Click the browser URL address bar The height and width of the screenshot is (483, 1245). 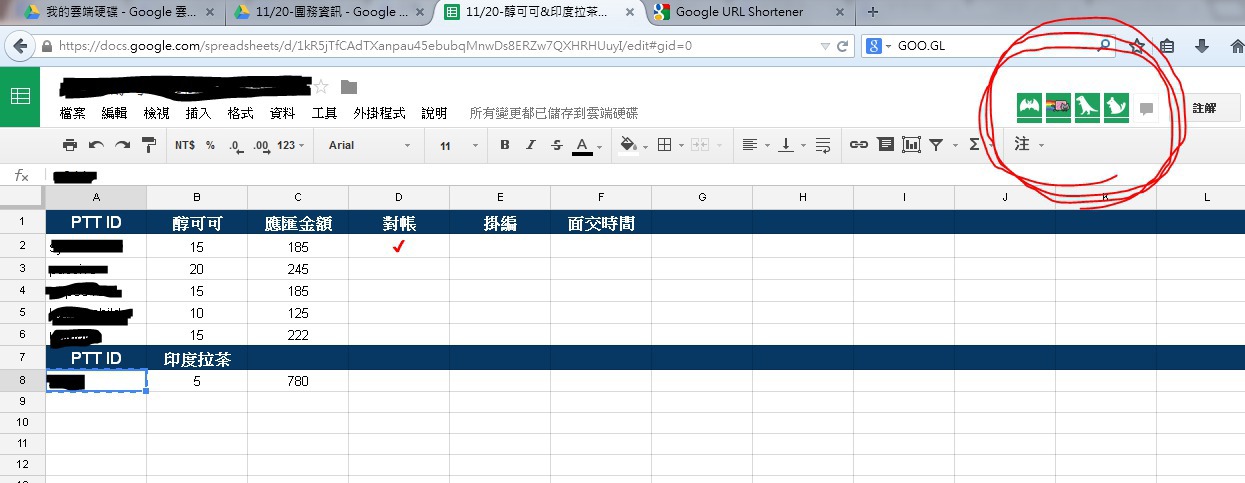pyautogui.click(x=430, y=46)
